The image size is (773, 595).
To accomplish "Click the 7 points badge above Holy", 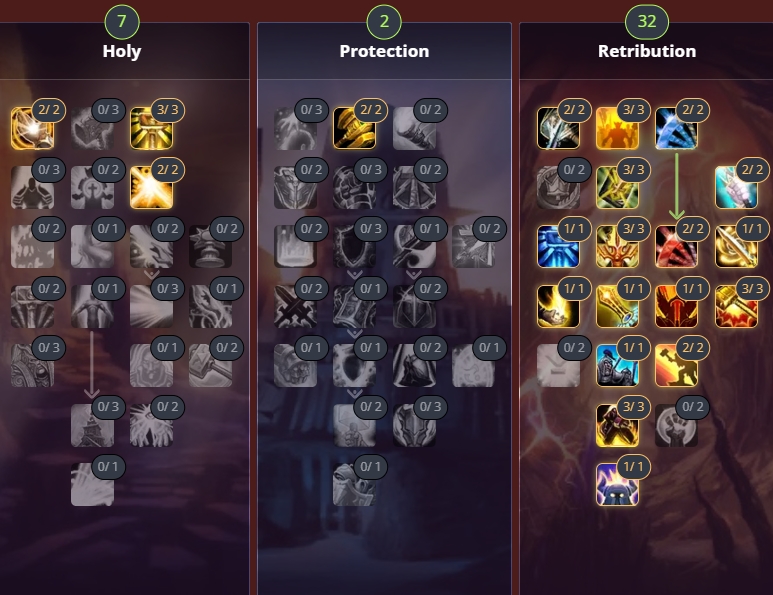I will [122, 21].
